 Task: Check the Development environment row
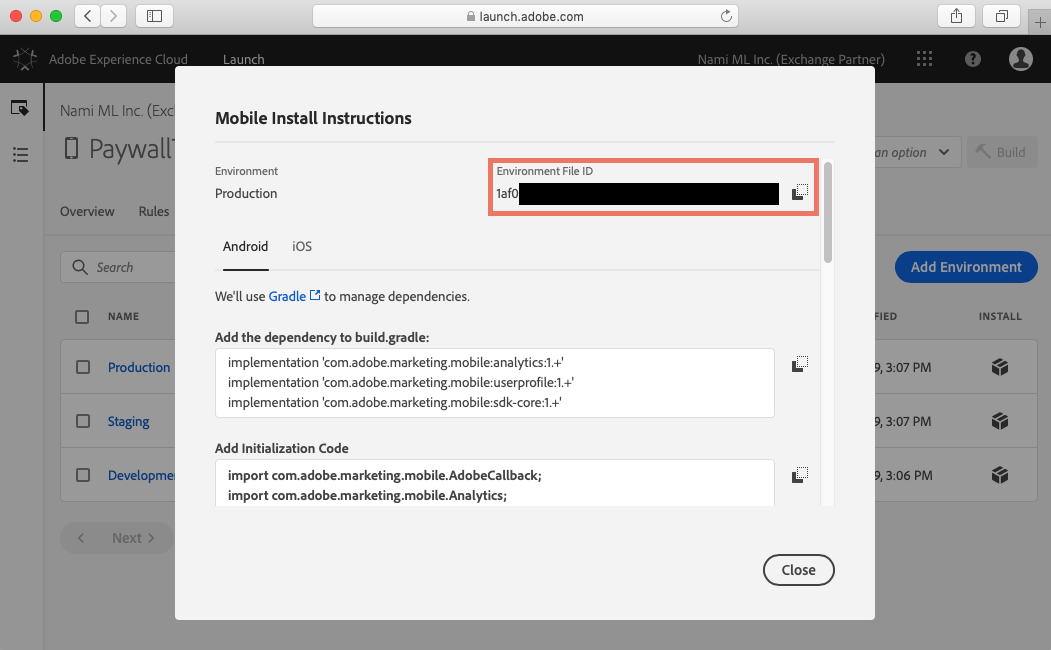coord(82,475)
